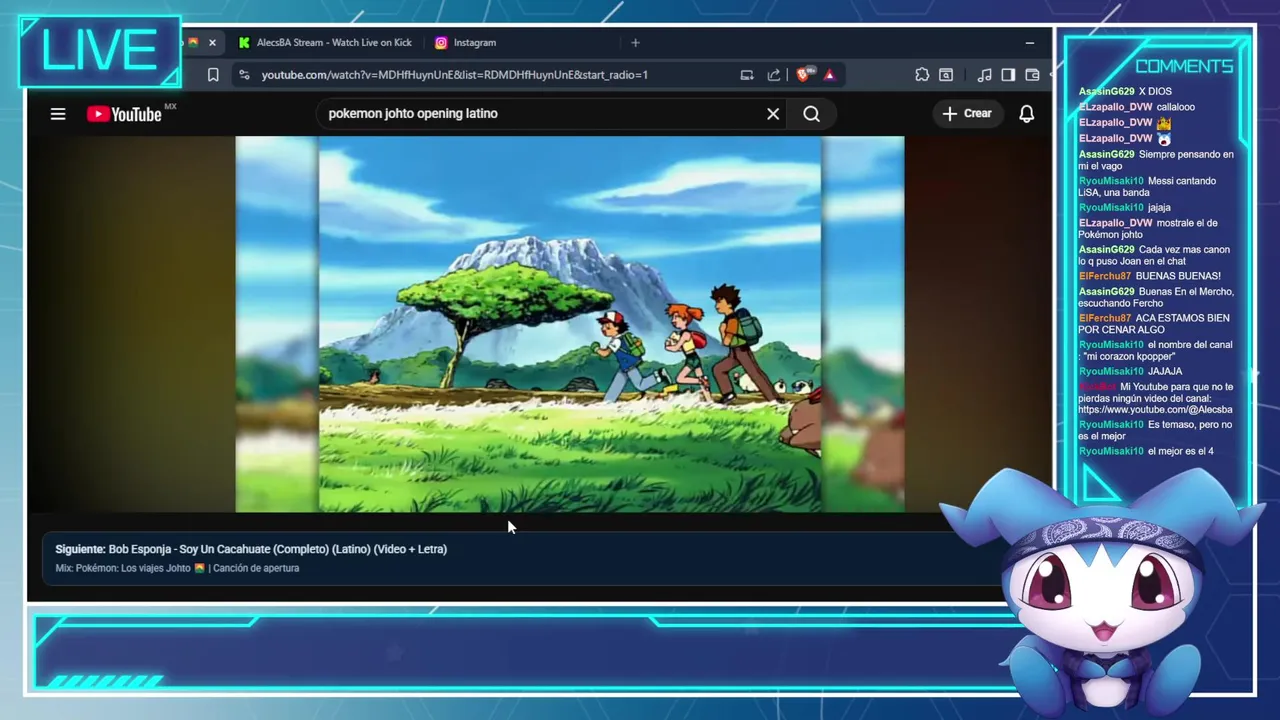This screenshot has height=720, width=1280.
Task: Click the chat message 'Es temaso, pero no es el mejor'
Action: click(x=1155, y=431)
